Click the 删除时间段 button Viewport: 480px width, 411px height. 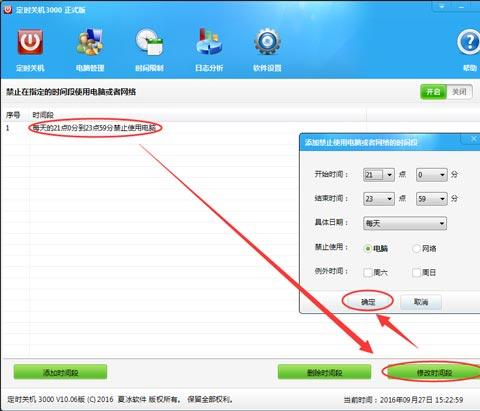pyautogui.click(x=324, y=372)
